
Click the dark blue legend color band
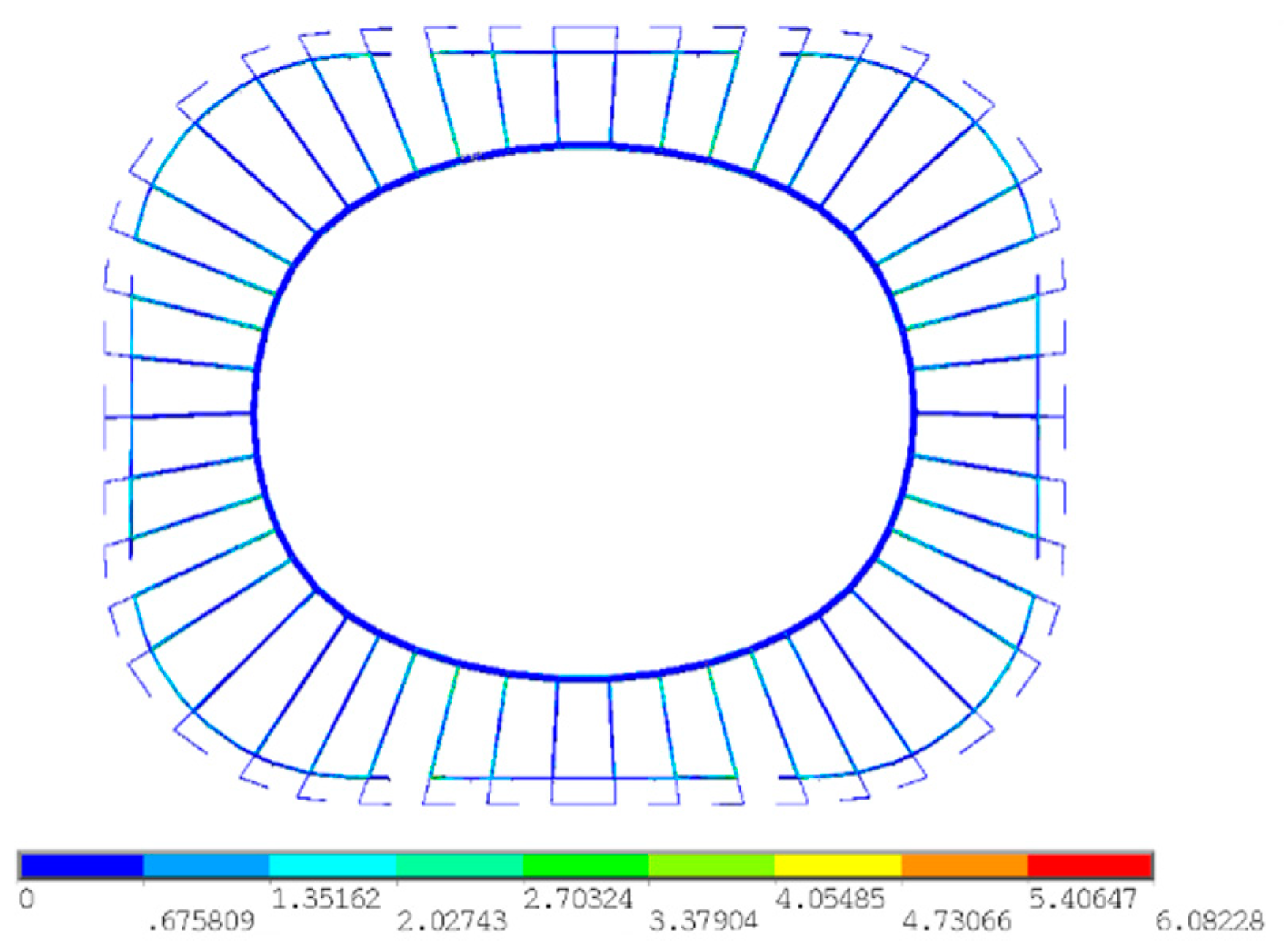point(81,866)
